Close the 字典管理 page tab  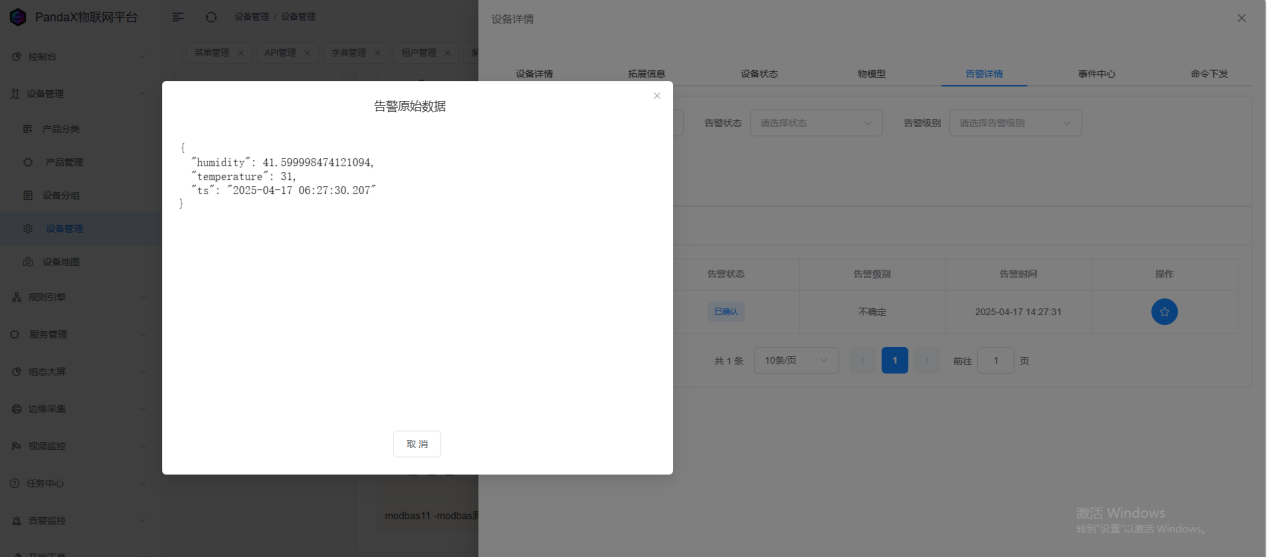377,53
